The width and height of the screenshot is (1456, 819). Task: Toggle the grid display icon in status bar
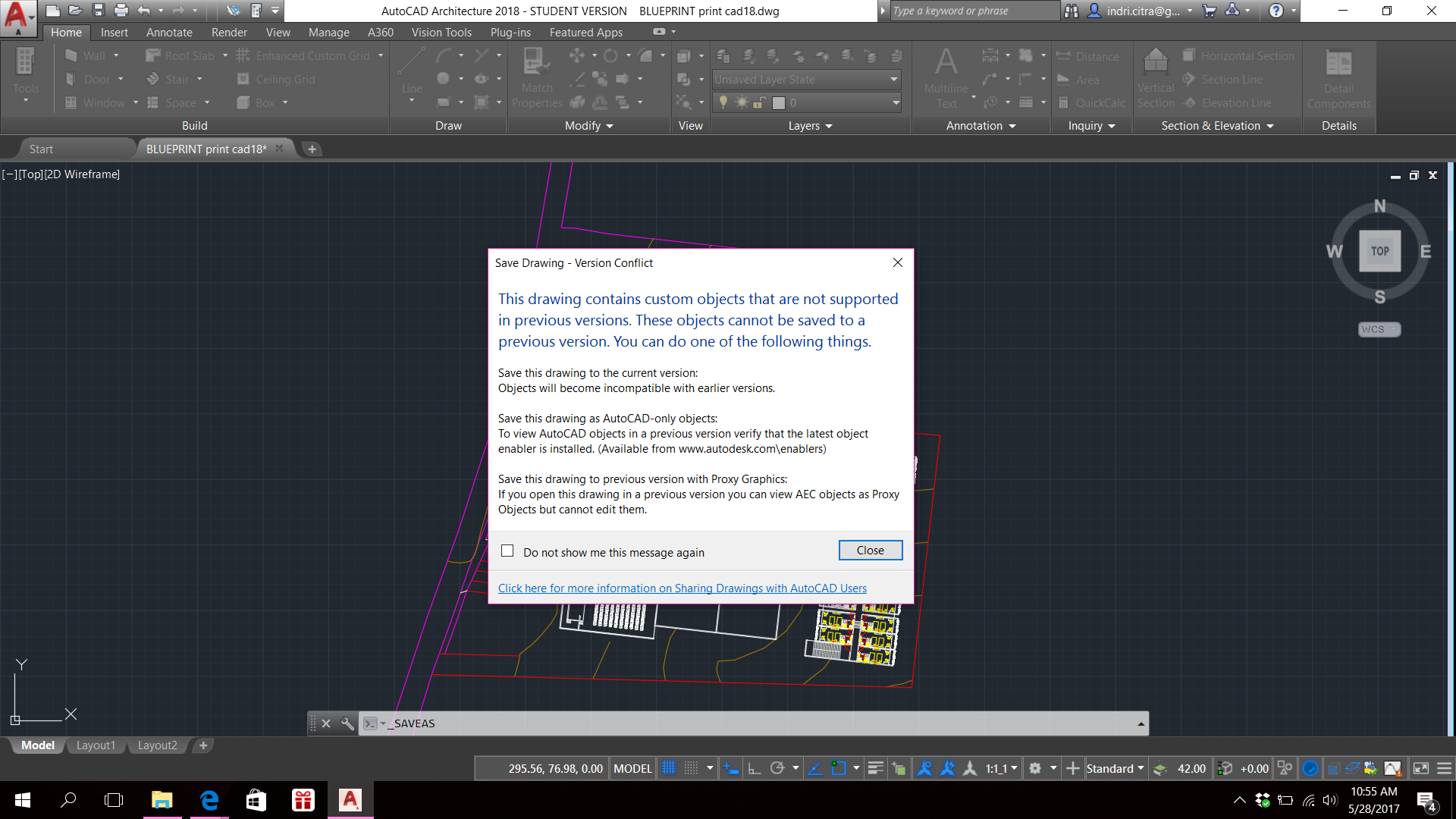[668, 768]
